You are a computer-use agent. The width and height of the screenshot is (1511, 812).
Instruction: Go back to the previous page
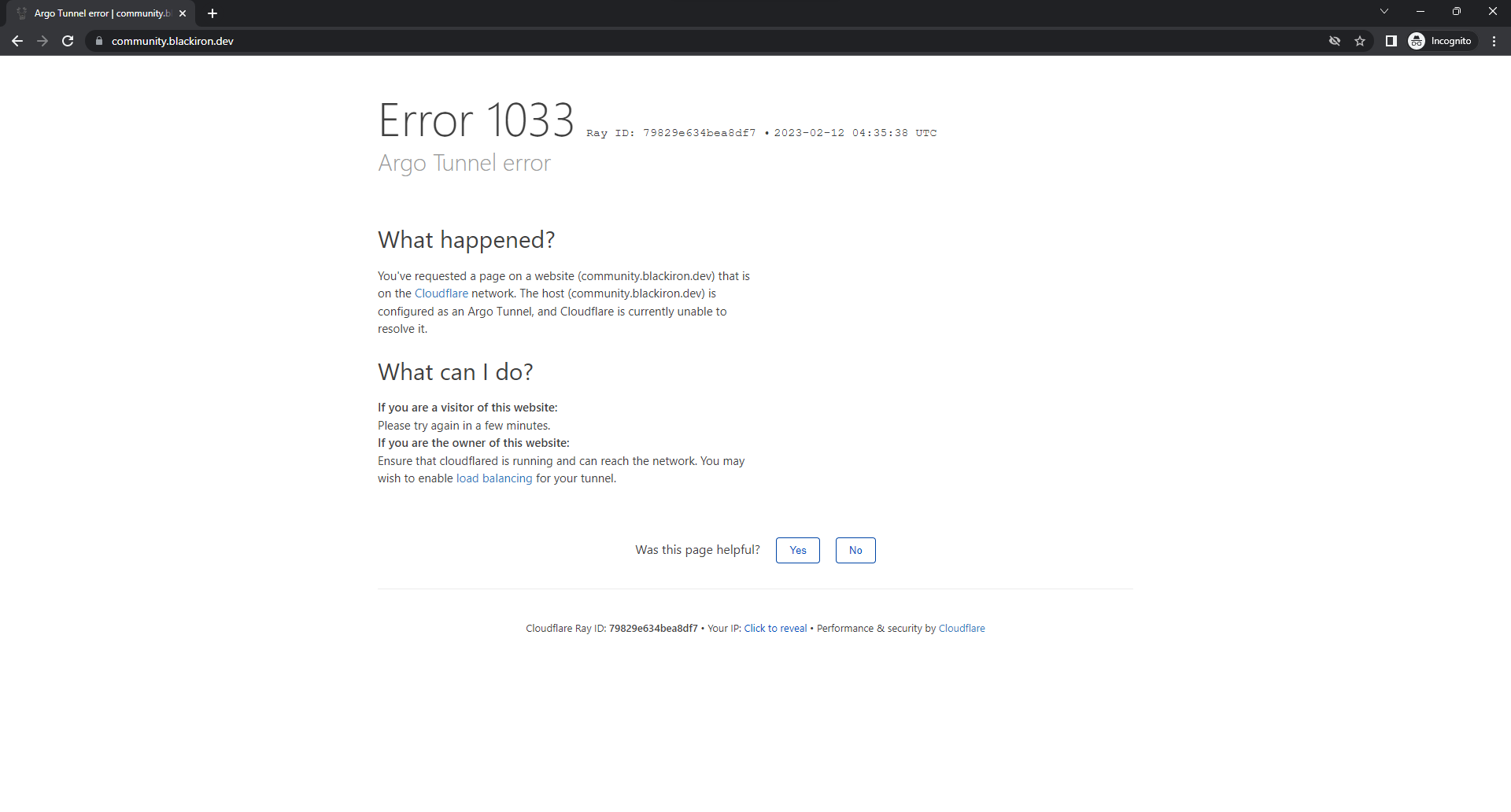tap(17, 41)
